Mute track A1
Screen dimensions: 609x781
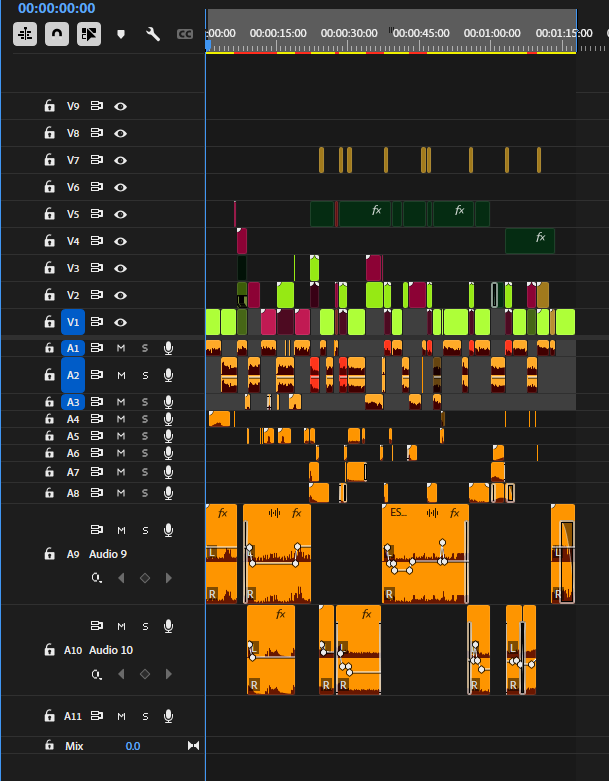click(121, 348)
